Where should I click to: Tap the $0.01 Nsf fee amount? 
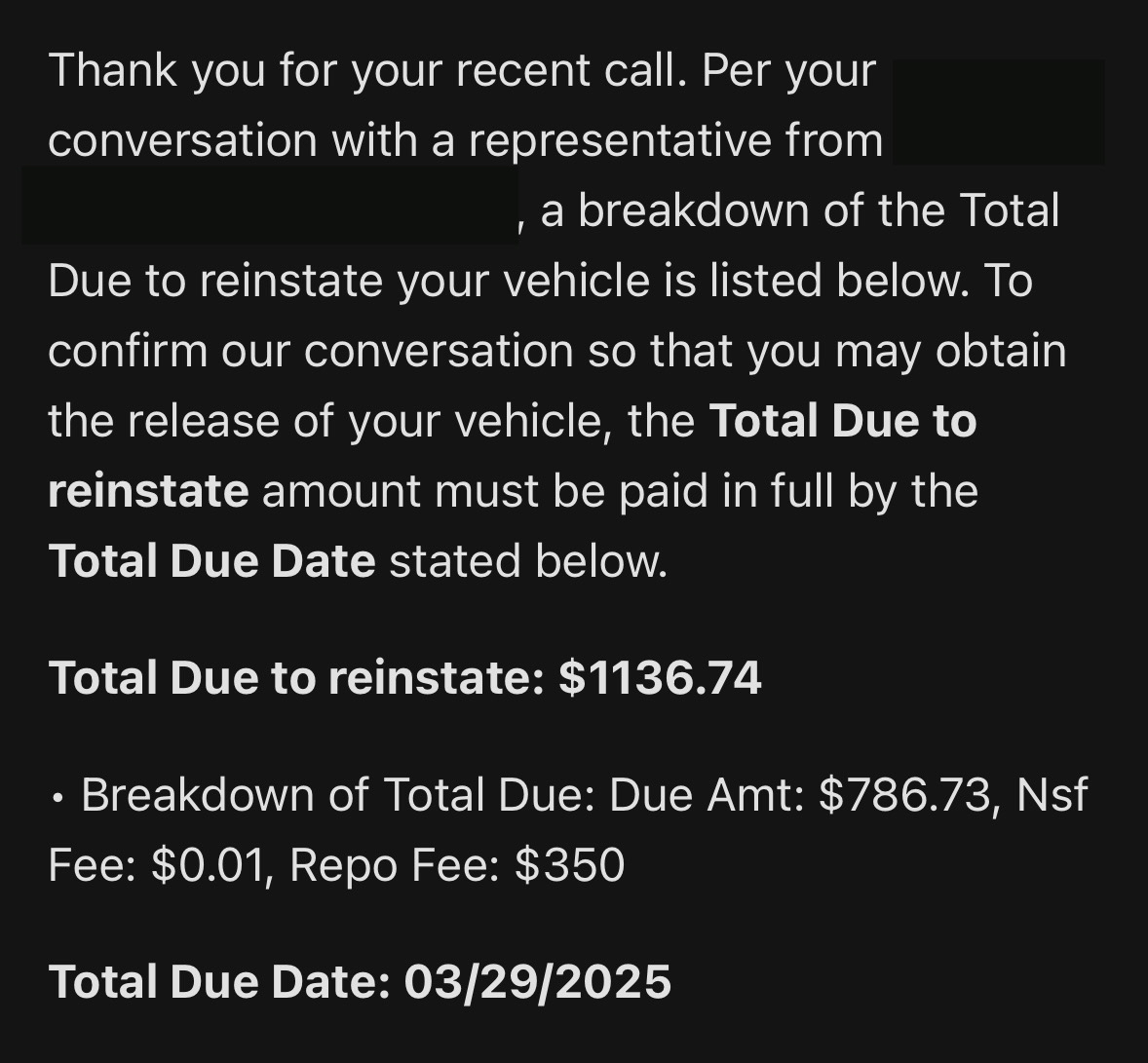tap(209, 865)
